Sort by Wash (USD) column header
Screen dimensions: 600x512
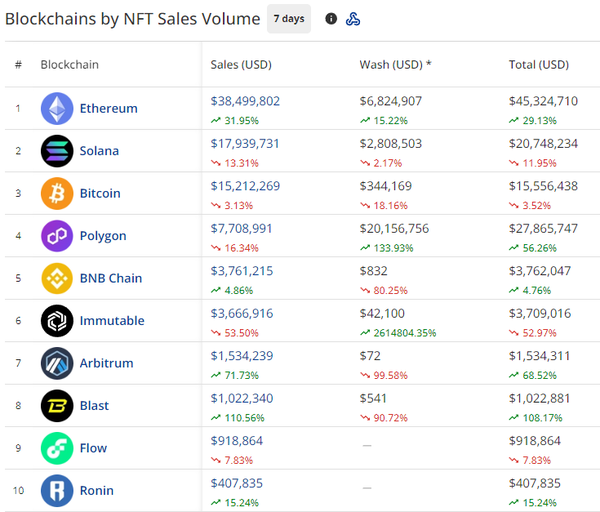point(395,65)
